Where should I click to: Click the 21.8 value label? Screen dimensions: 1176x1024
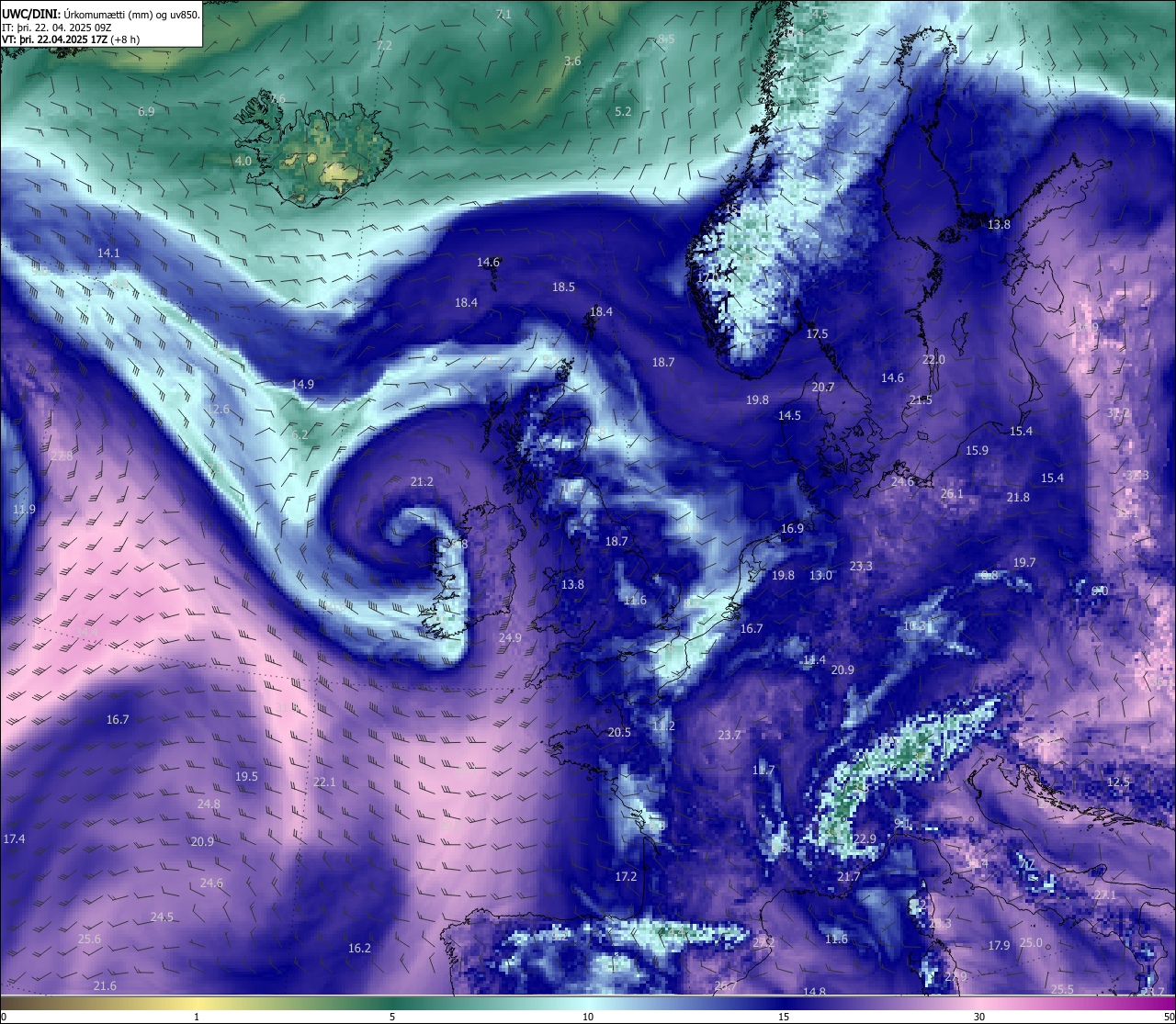tap(1018, 498)
